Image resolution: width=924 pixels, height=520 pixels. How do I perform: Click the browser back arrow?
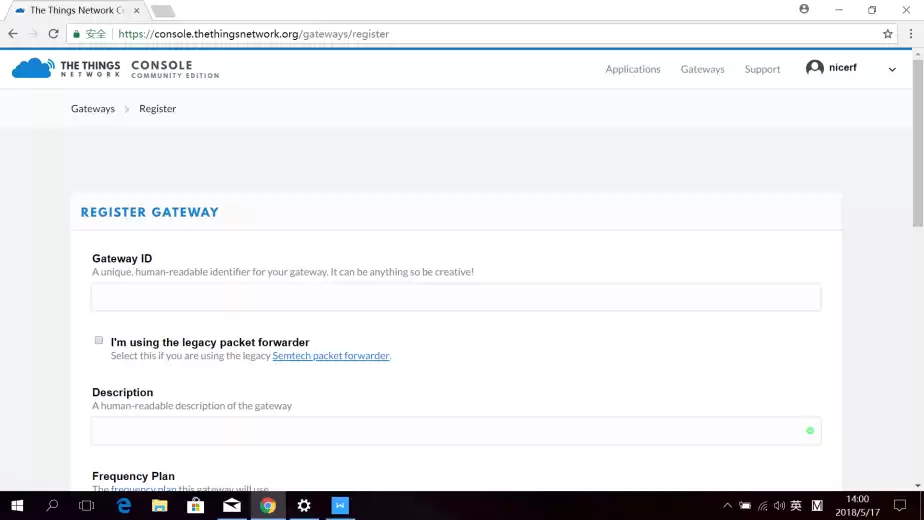pyautogui.click(x=13, y=34)
